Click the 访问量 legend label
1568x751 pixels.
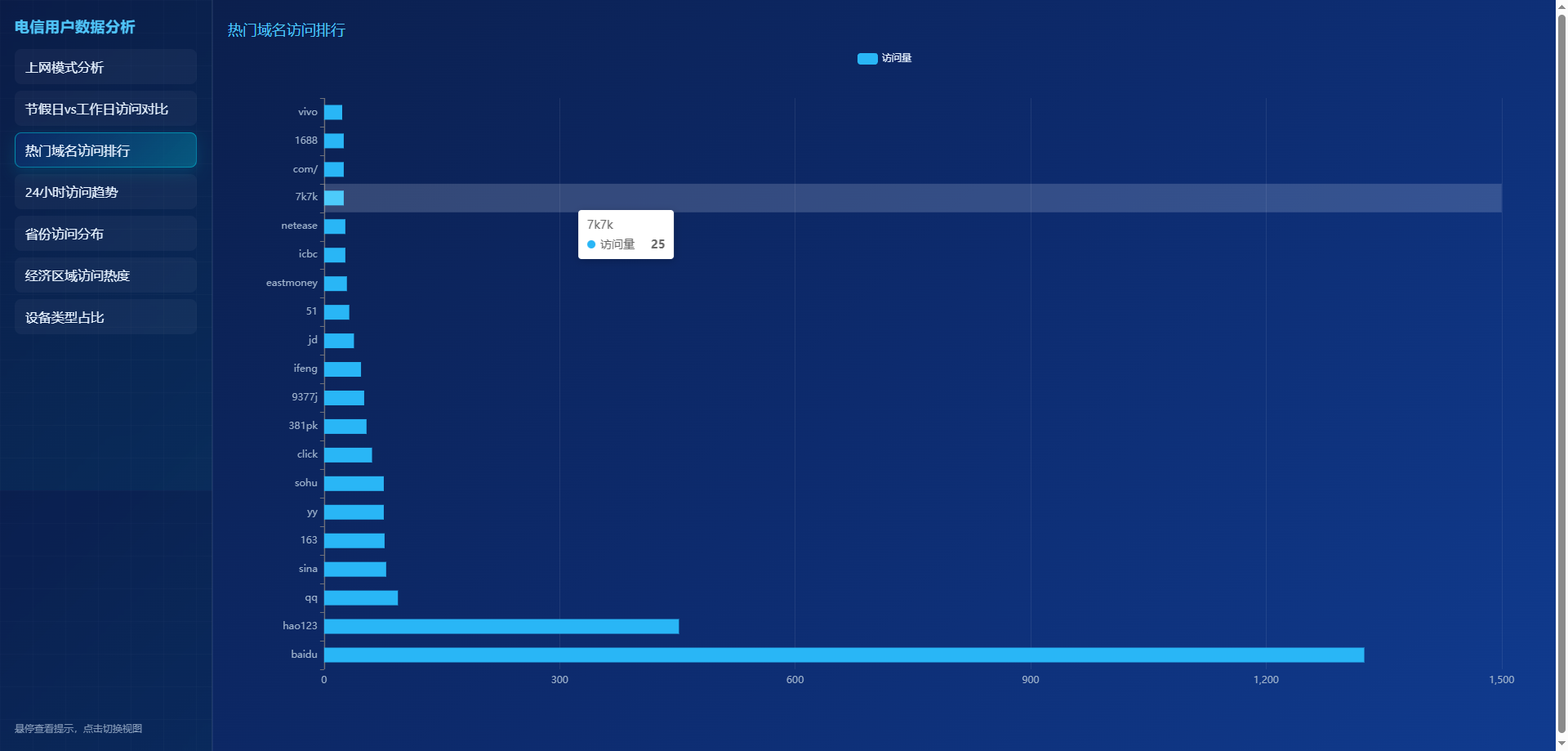(x=896, y=59)
